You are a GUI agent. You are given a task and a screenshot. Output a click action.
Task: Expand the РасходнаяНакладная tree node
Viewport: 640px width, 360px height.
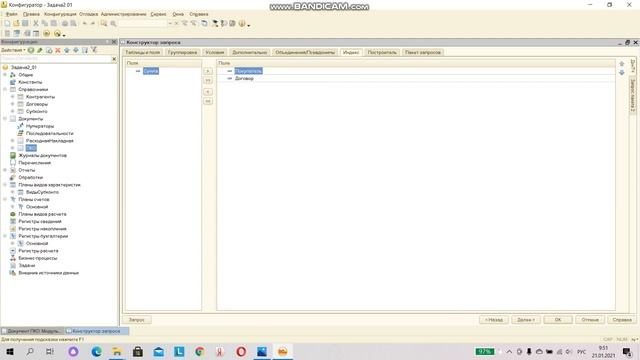tap(13, 141)
